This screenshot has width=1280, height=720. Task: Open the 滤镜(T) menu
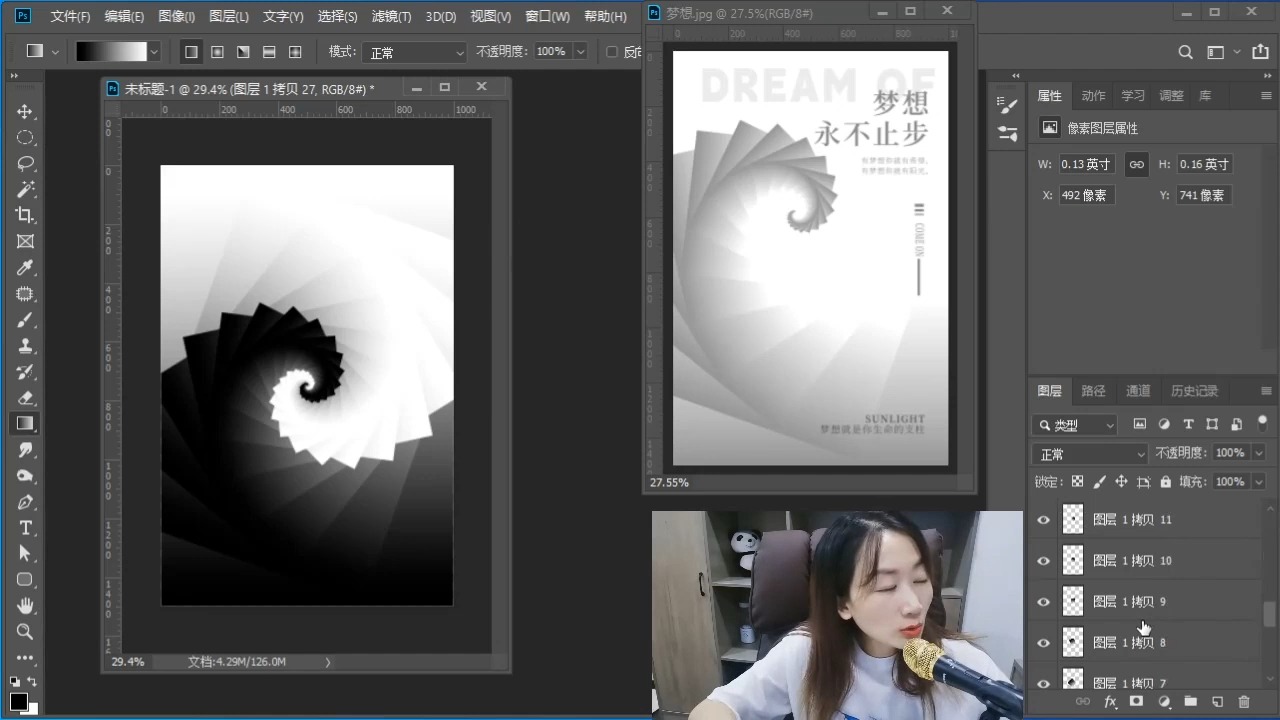click(x=391, y=17)
